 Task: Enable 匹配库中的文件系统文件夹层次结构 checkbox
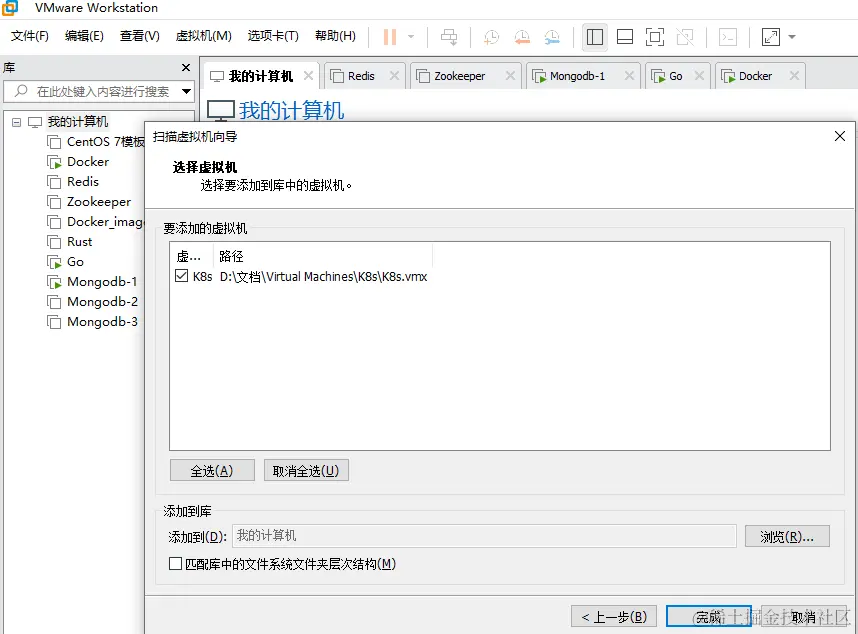[x=176, y=563]
